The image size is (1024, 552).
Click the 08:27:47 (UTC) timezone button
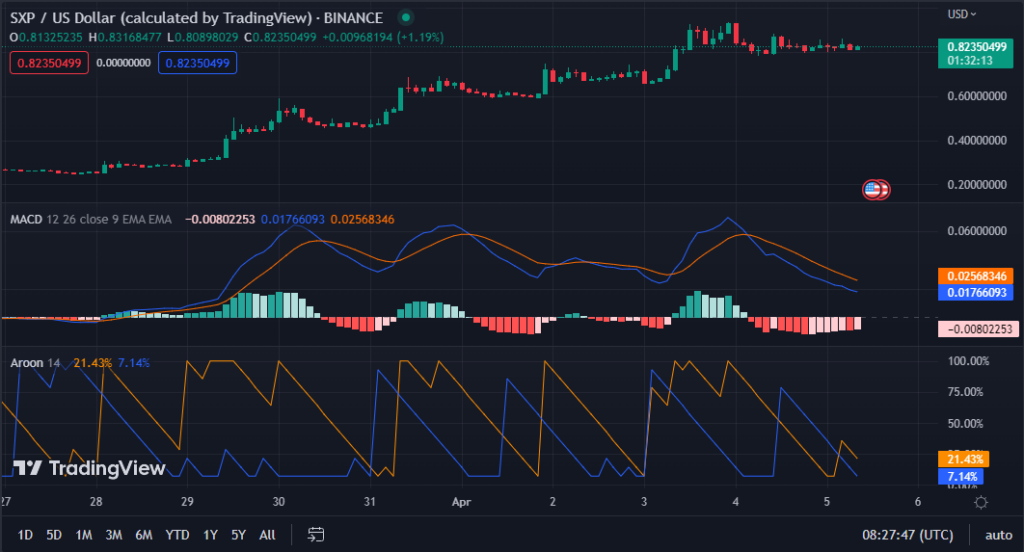pos(908,535)
